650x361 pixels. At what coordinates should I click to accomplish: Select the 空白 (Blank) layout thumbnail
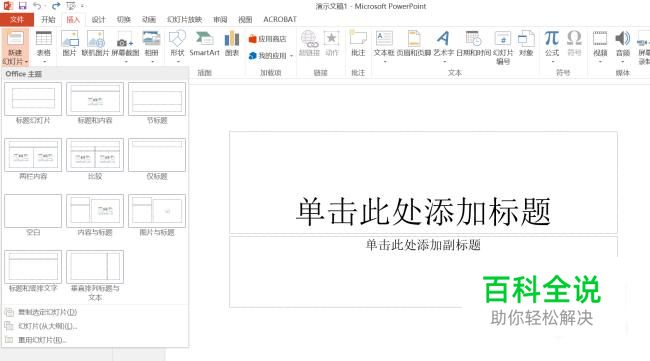(x=33, y=211)
